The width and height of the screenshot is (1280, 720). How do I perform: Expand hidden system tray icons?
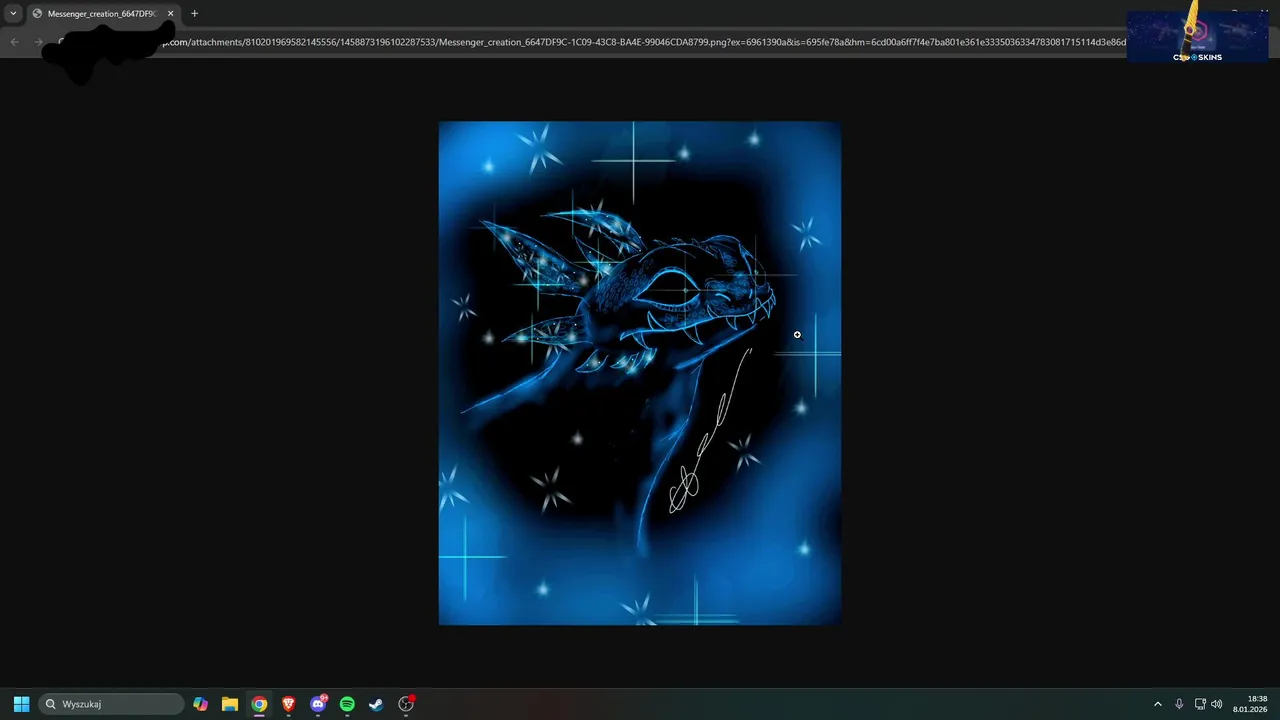coord(1158,704)
